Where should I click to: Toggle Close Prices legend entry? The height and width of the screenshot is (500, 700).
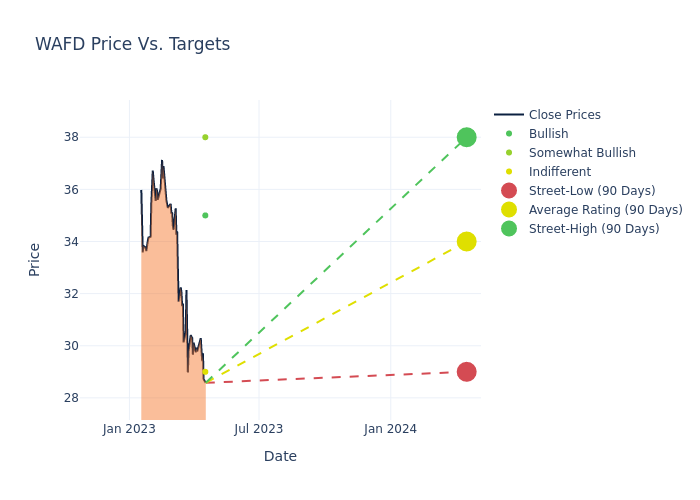click(x=564, y=115)
